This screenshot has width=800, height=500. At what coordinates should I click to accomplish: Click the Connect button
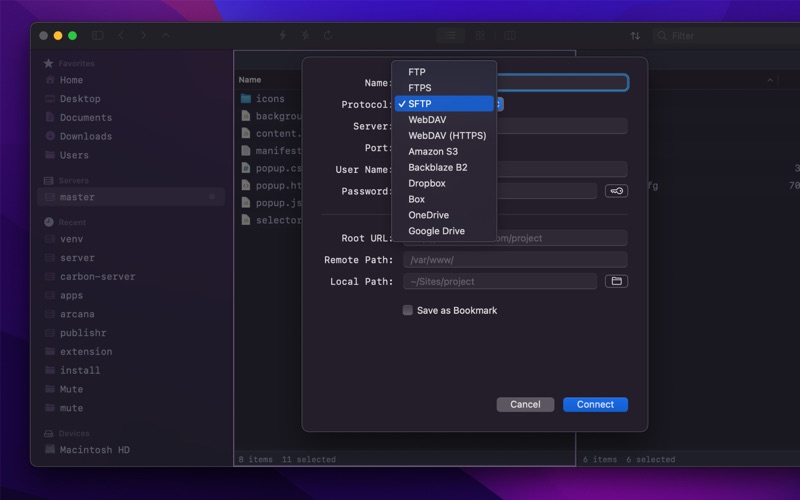coord(595,404)
